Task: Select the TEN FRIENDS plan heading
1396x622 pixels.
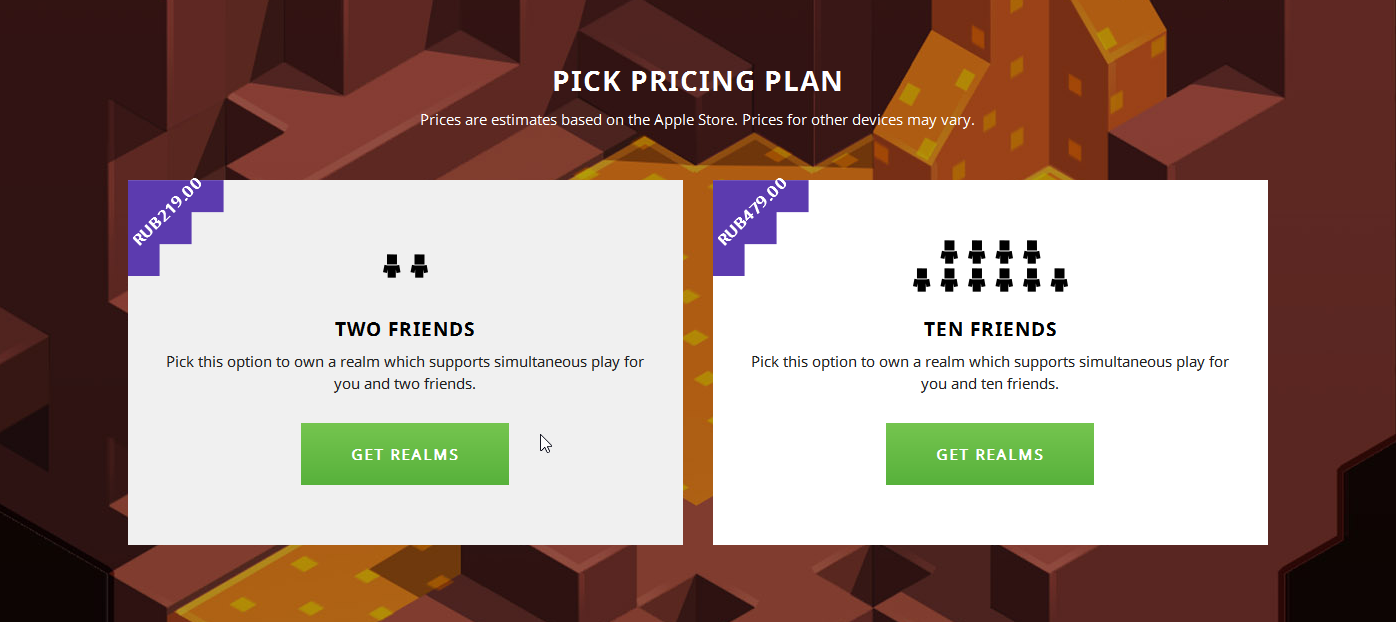Action: pos(989,328)
